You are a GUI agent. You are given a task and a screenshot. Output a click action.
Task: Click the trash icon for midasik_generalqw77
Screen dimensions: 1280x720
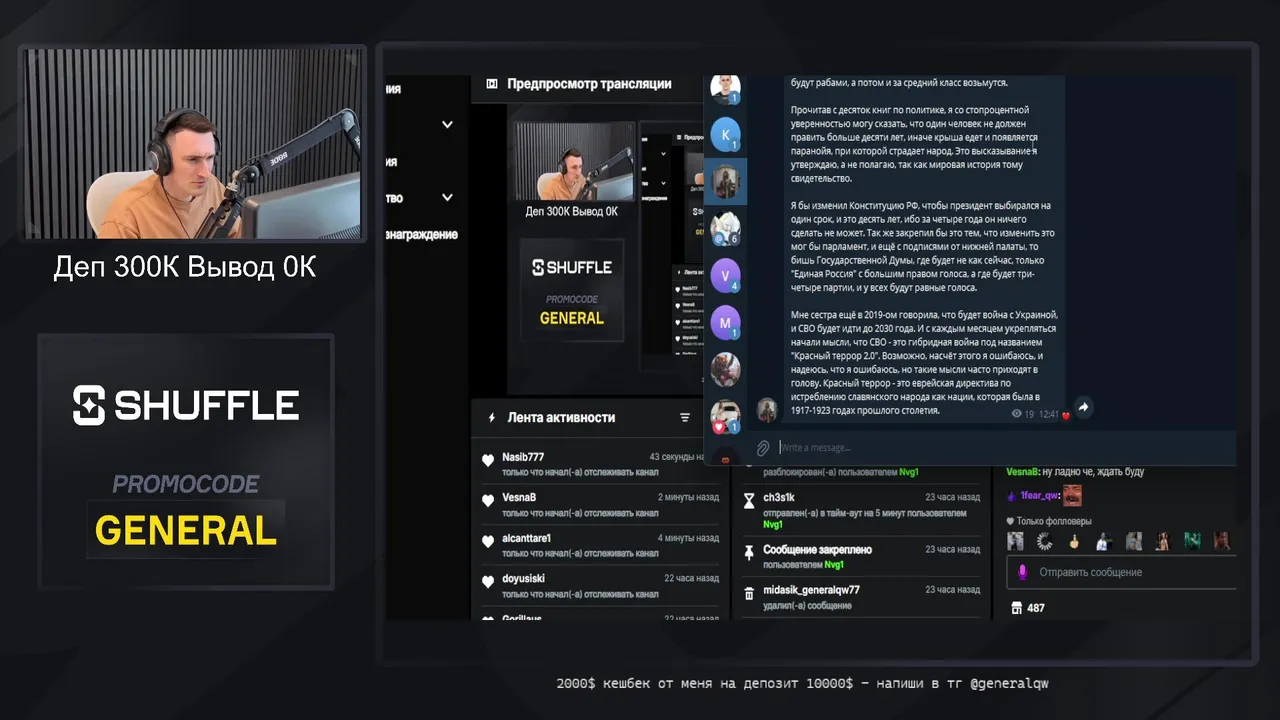coord(749,594)
